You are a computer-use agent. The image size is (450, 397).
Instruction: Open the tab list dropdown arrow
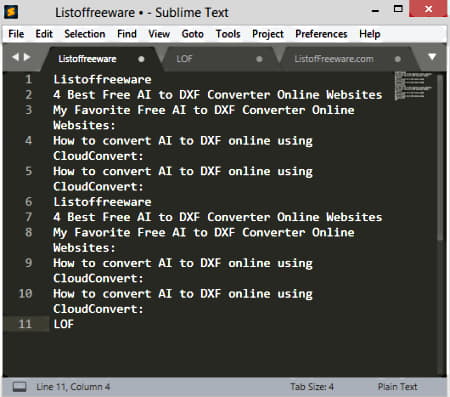click(432, 57)
